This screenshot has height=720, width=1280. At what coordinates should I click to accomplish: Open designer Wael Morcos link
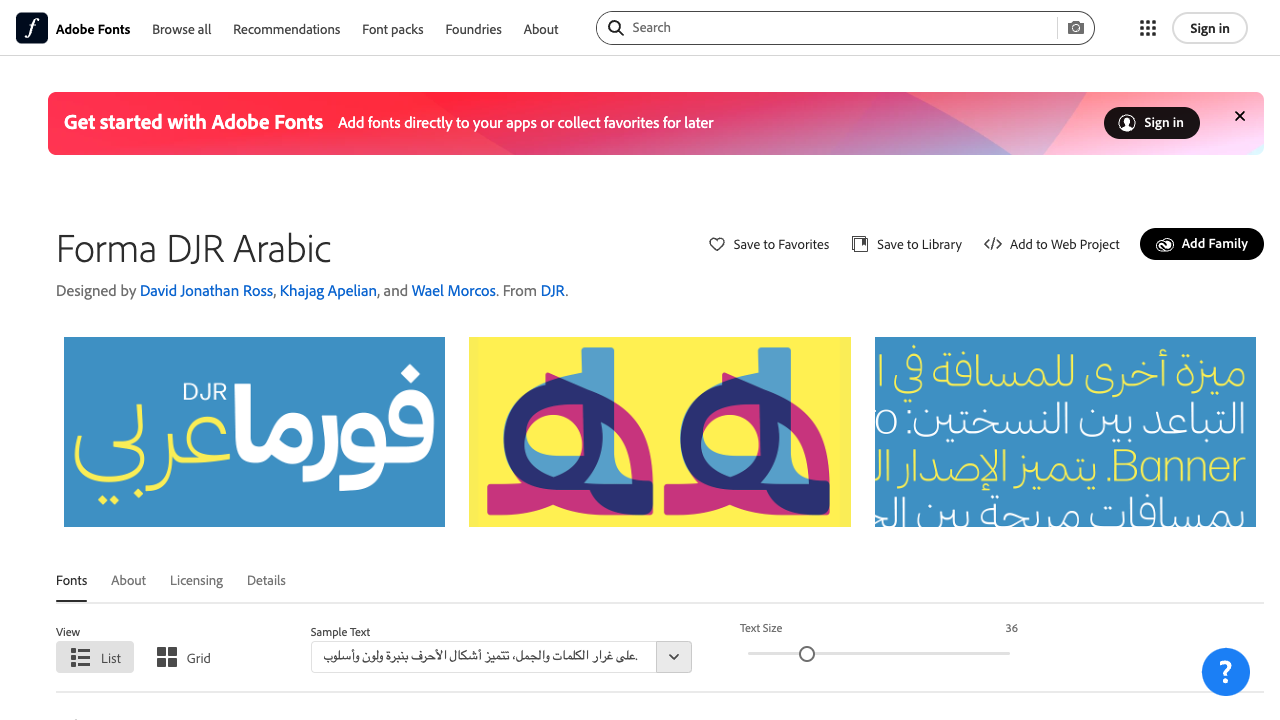pos(454,291)
